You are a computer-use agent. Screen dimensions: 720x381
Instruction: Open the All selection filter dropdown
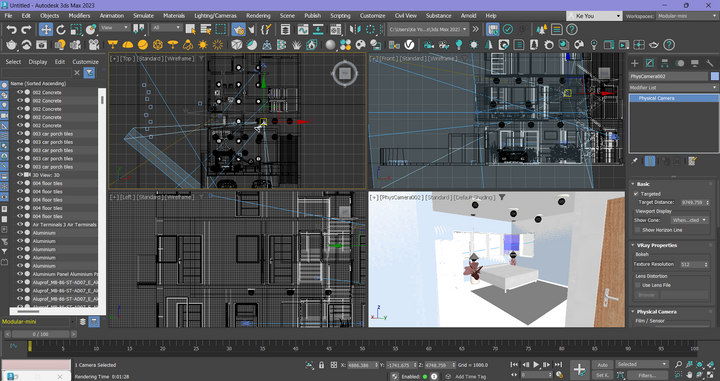click(167, 28)
